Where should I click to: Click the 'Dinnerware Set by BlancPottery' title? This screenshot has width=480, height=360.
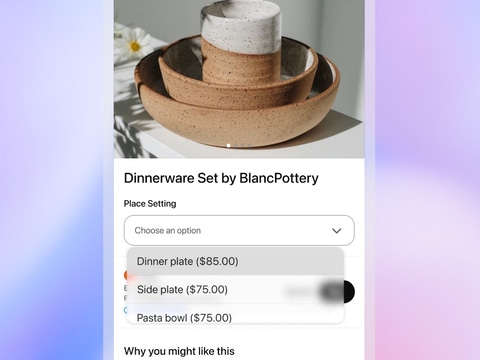221,178
